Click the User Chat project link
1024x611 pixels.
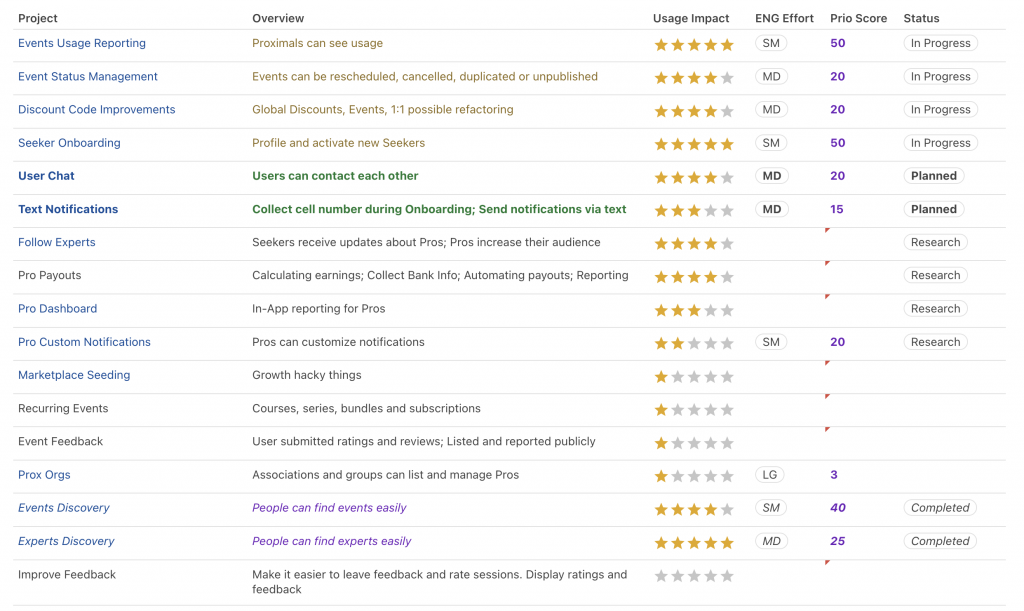coord(46,176)
